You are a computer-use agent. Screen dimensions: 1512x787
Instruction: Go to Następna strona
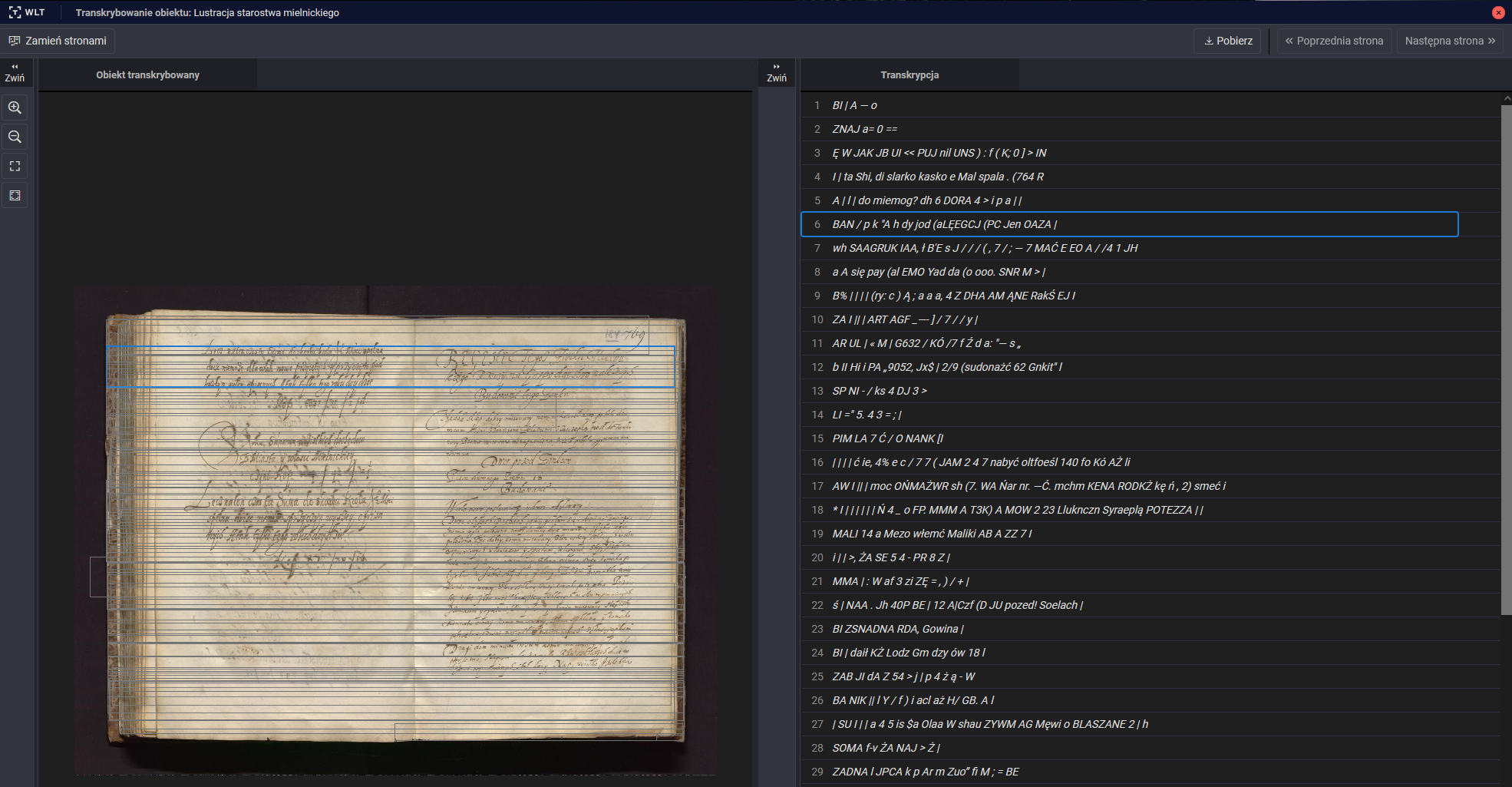1450,41
